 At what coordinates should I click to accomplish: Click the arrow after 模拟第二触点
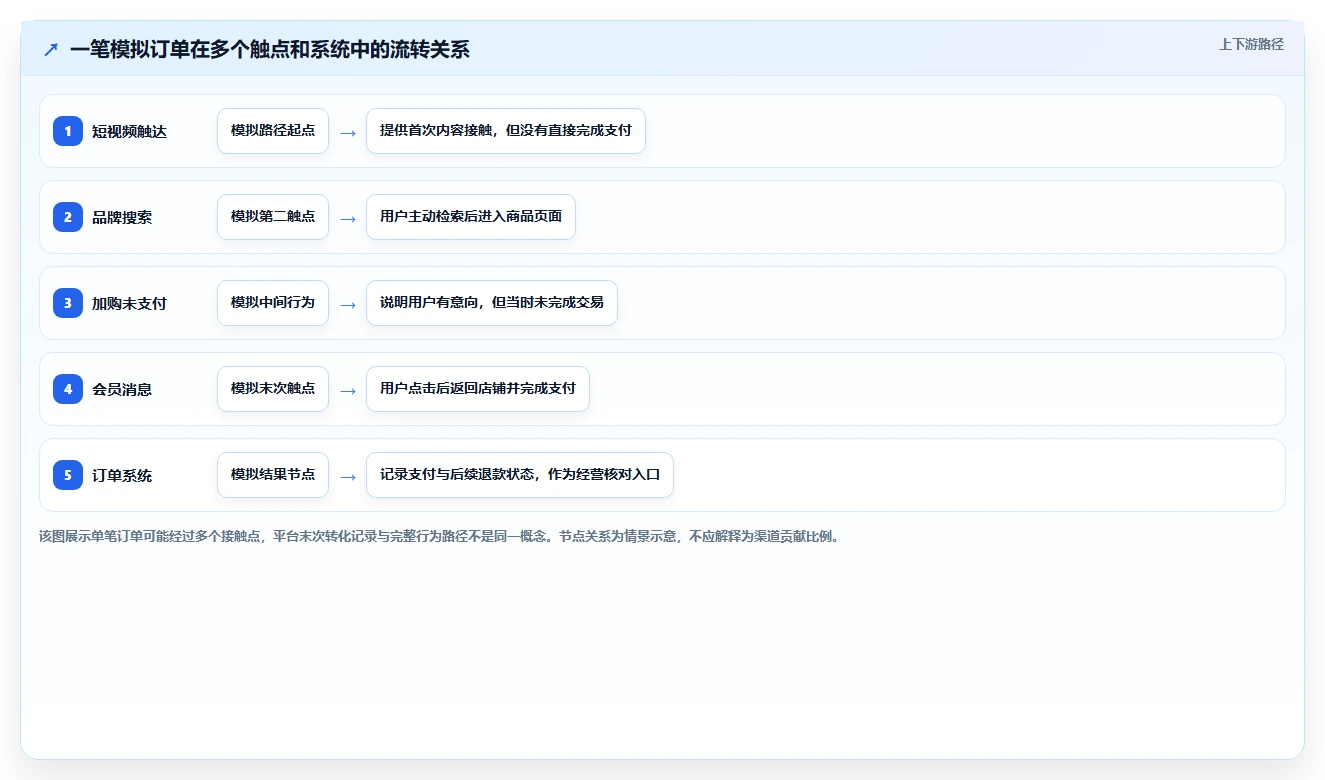pyautogui.click(x=348, y=218)
